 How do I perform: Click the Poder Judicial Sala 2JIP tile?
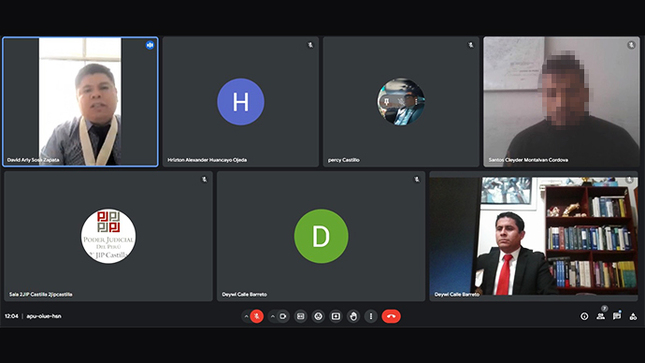(108, 236)
